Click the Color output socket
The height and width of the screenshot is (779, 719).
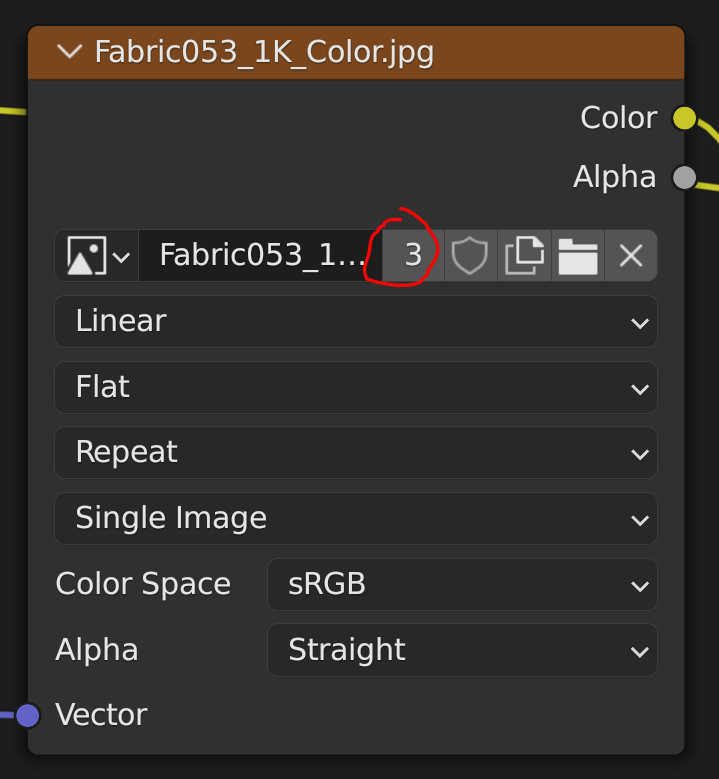click(x=684, y=118)
